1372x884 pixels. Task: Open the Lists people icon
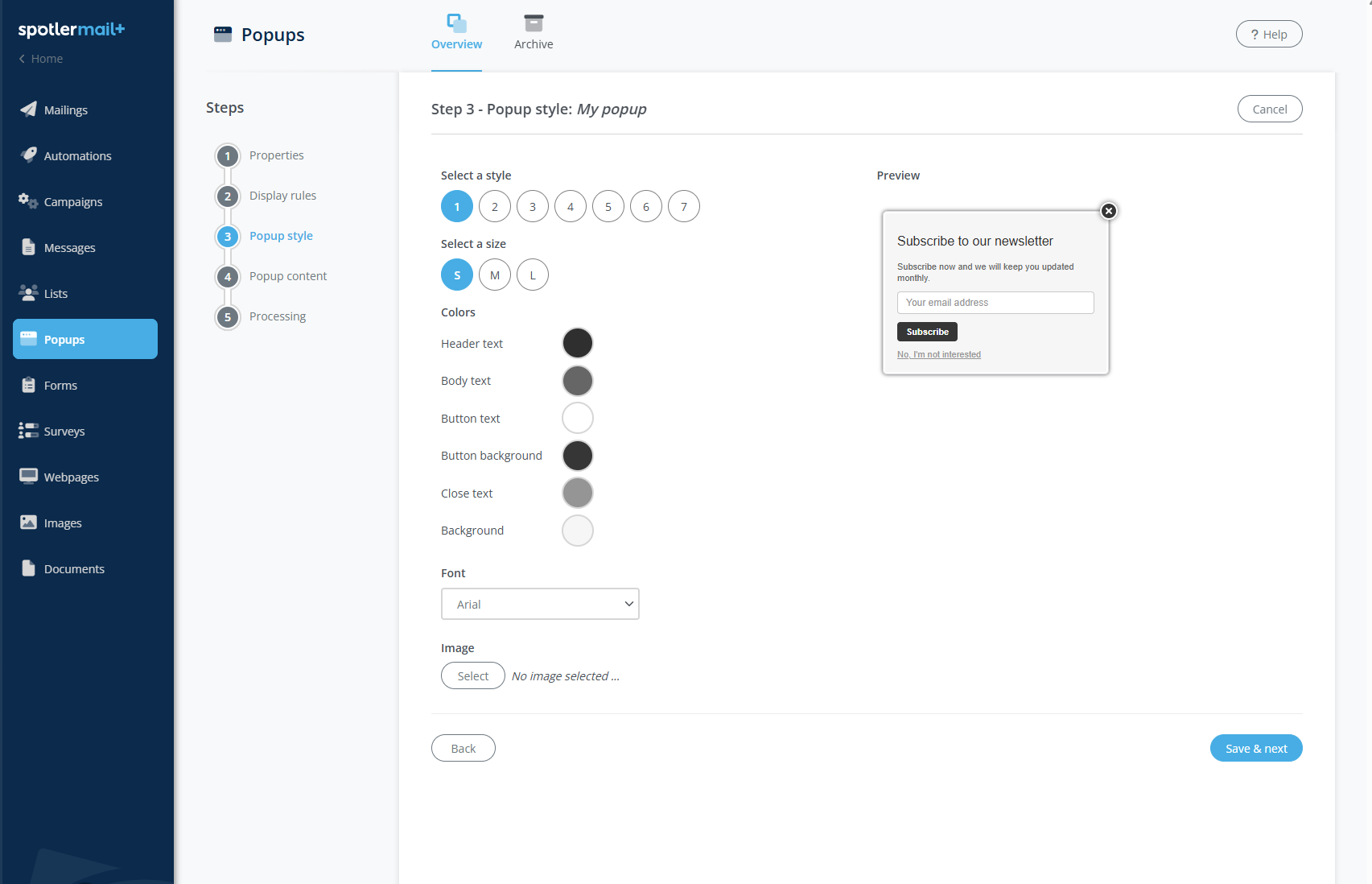(x=28, y=293)
